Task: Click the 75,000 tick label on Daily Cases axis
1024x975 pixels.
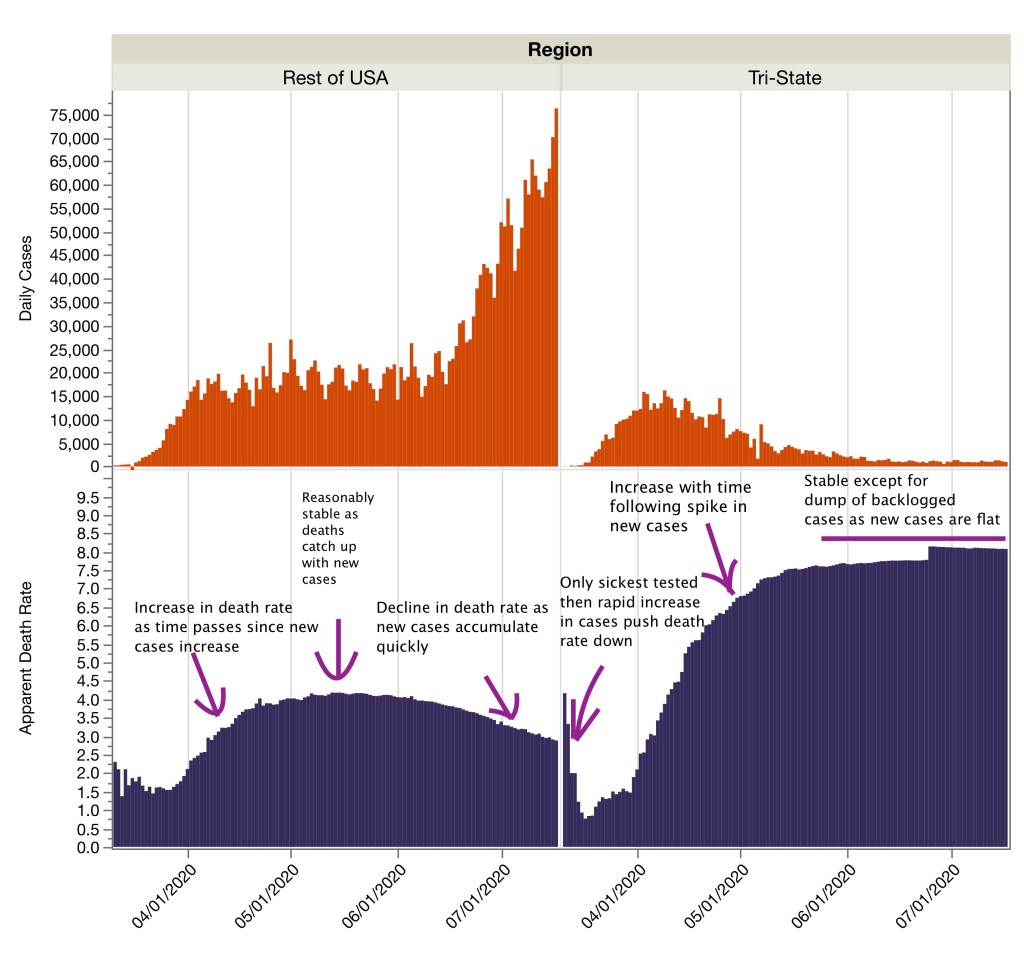Action: coord(73,115)
